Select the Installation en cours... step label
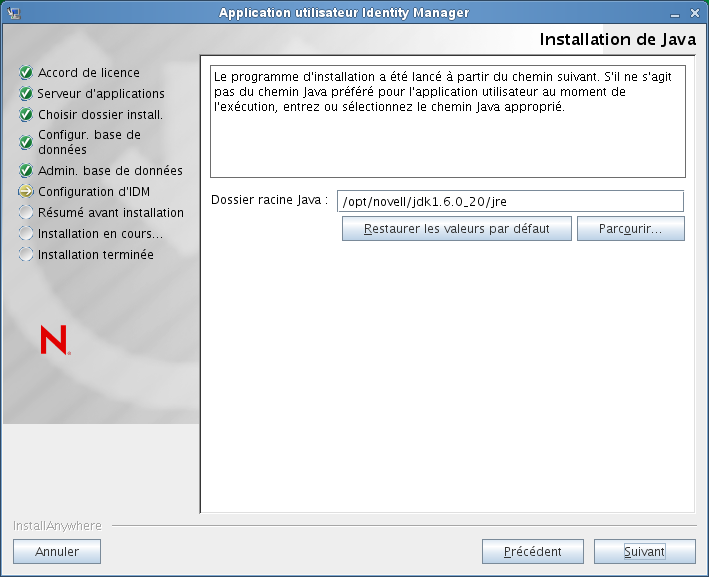Screen dimensions: 709x577 tap(100, 234)
